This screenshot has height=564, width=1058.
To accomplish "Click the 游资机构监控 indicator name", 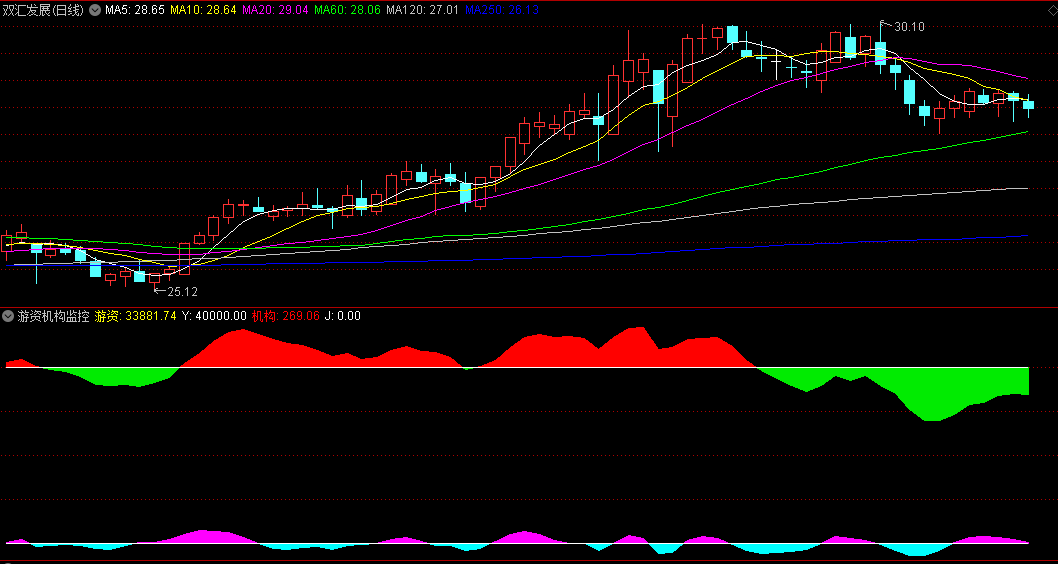I will tap(53, 316).
